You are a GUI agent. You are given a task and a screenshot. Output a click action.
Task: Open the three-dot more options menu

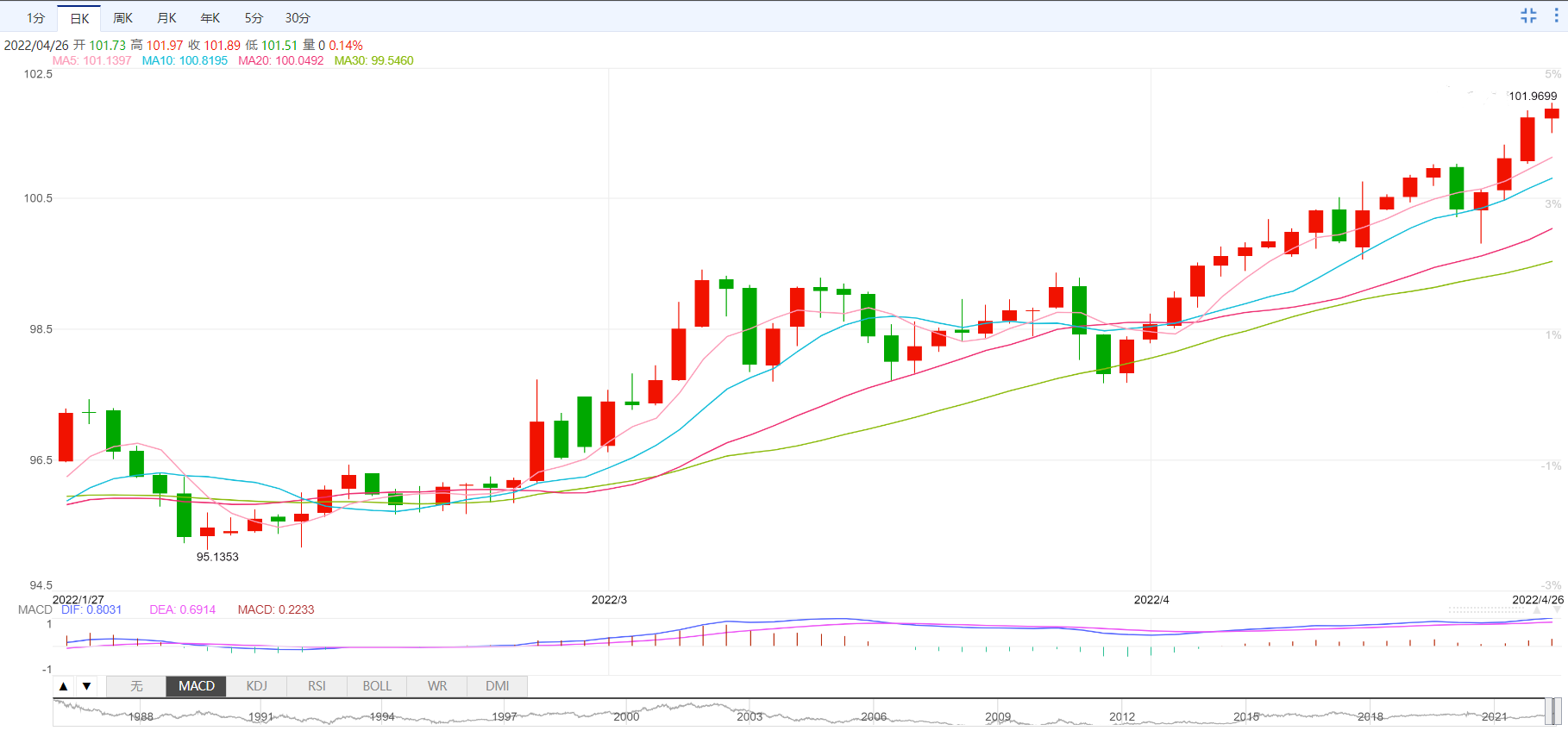(1557, 16)
